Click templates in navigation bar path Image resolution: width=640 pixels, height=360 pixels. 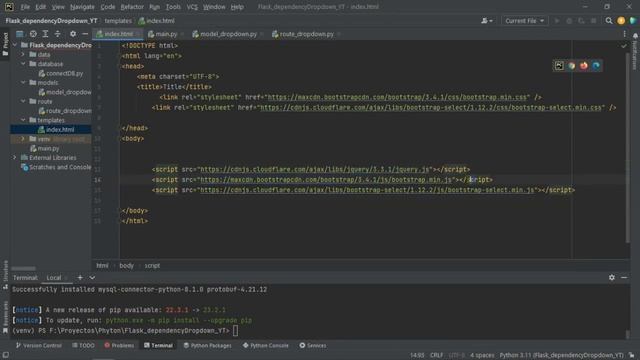click(118, 21)
